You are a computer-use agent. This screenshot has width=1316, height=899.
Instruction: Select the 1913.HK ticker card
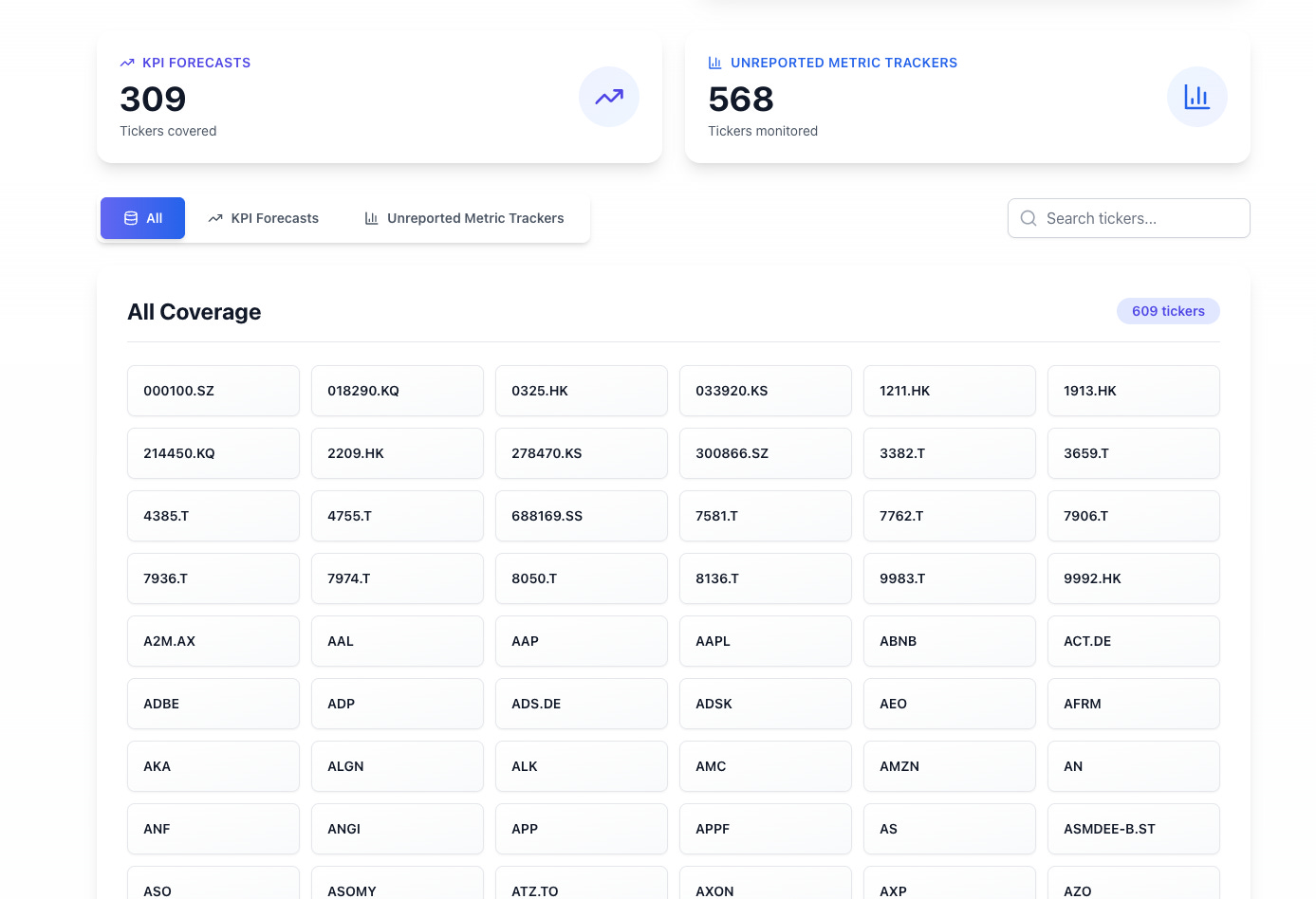click(1134, 391)
